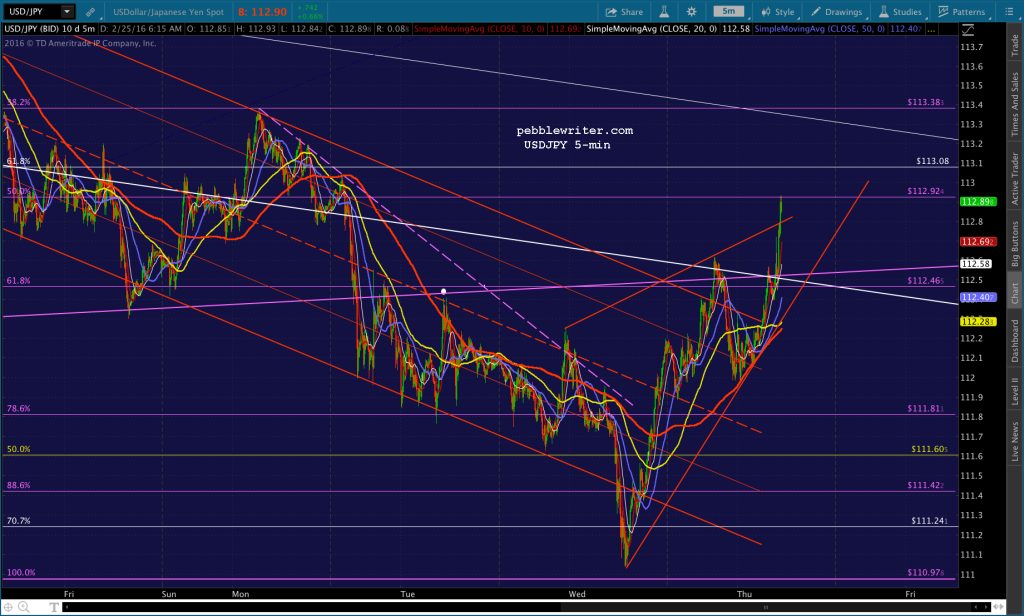
Task: Click the 70.7% Fibonacci label
Action: [18, 521]
